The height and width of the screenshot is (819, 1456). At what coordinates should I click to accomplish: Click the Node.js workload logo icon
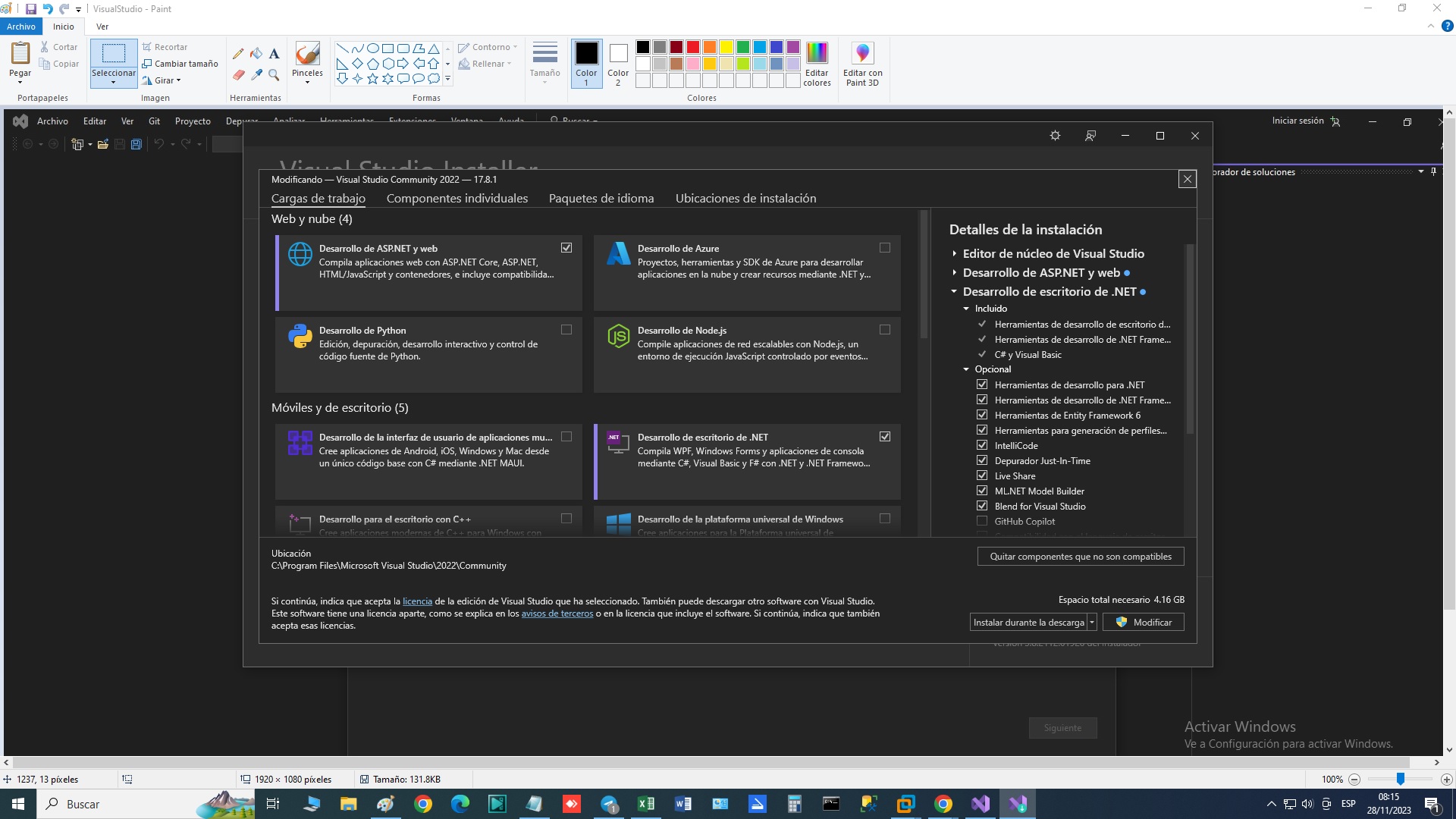click(619, 335)
